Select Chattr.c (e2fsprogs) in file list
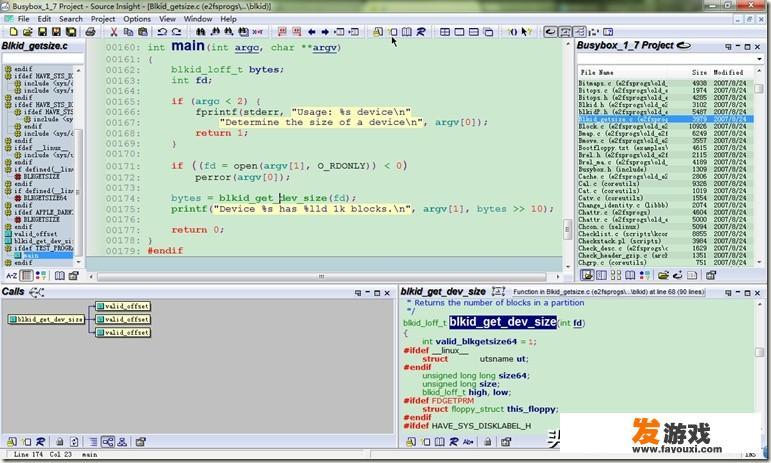The width and height of the screenshot is (771, 463). pyautogui.click(x=665, y=212)
